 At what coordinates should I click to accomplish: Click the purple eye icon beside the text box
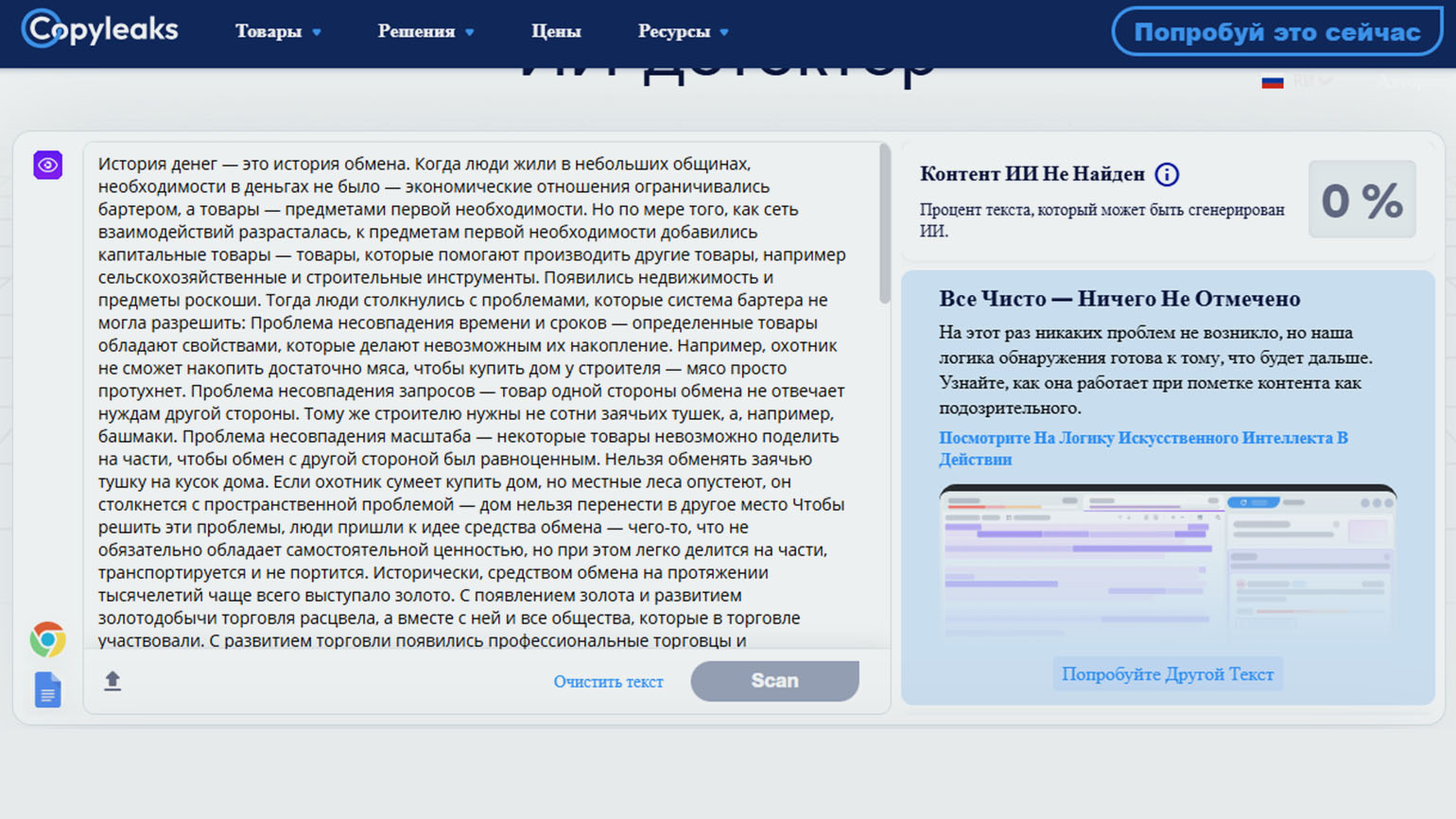coord(48,166)
